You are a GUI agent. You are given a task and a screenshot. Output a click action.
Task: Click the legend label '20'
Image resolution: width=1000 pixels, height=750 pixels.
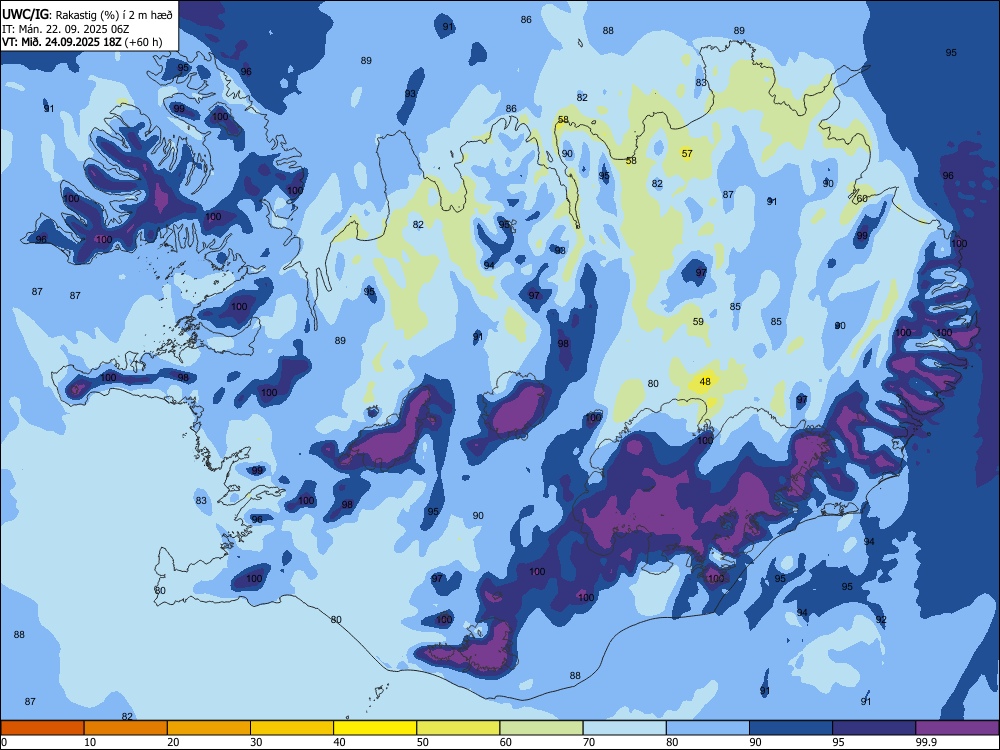click(173, 742)
